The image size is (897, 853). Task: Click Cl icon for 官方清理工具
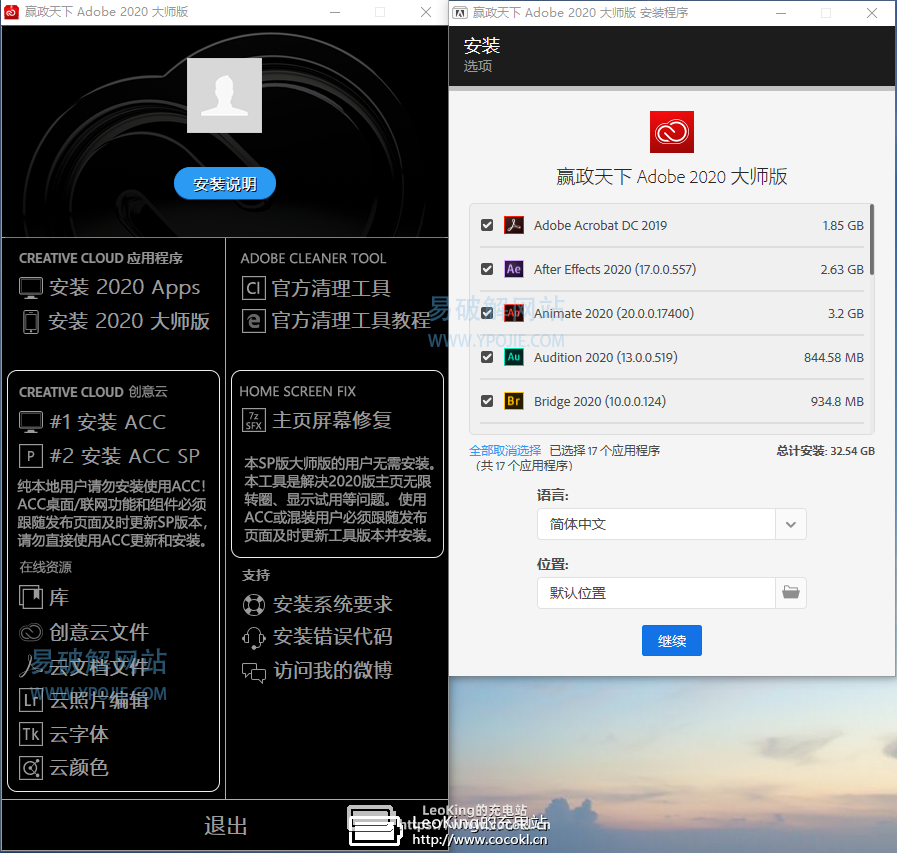[253, 288]
